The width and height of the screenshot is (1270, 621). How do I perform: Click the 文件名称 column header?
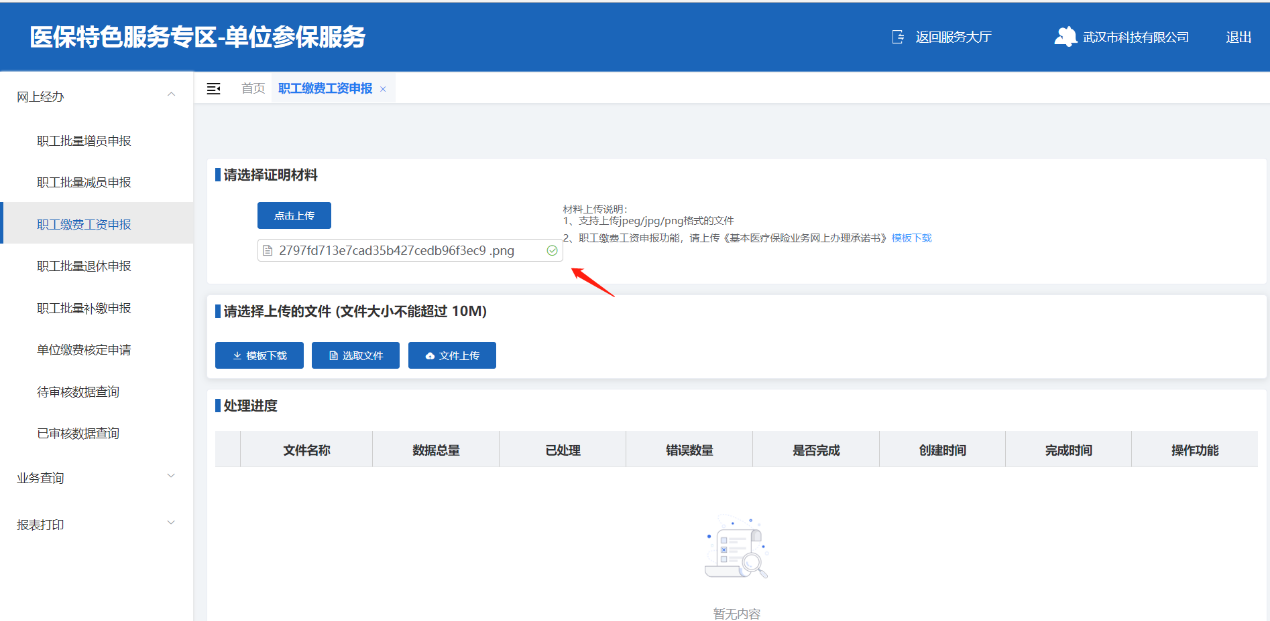tap(306, 450)
